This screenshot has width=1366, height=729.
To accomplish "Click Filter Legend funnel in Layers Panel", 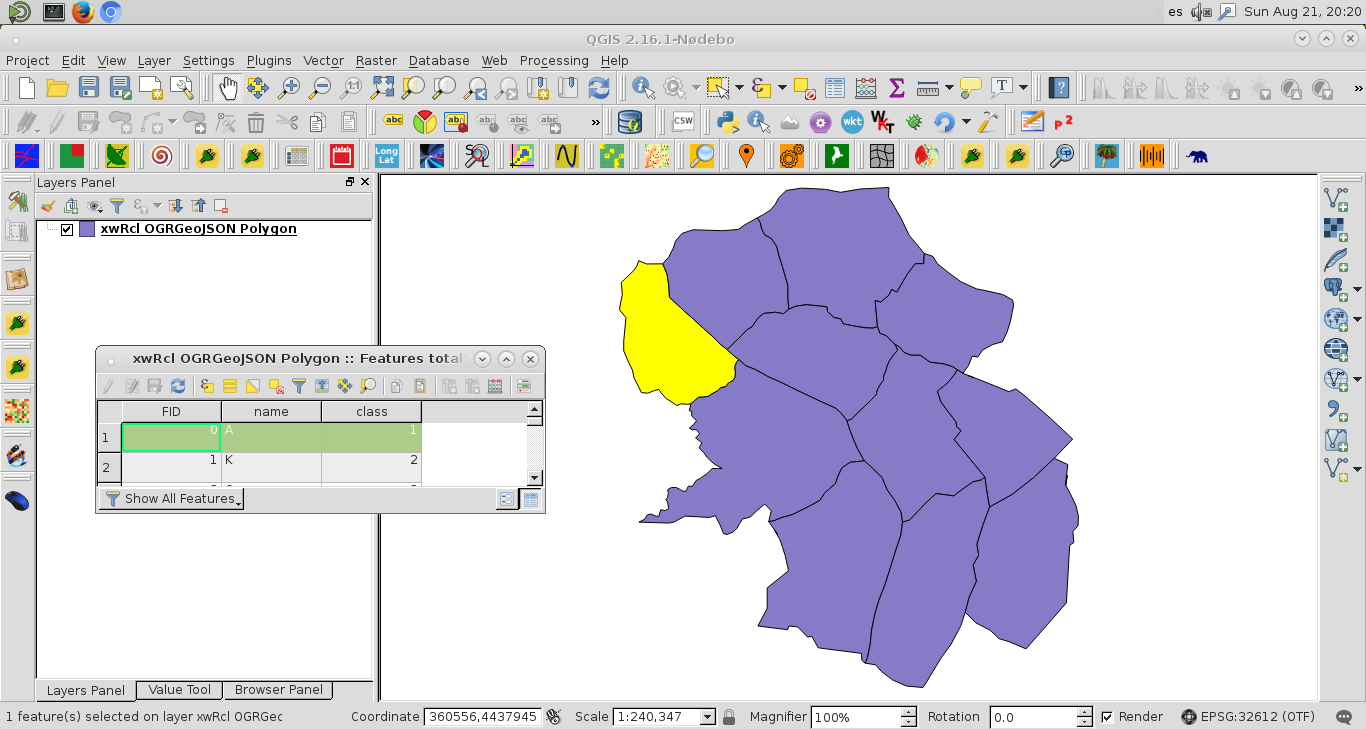I will pos(117,206).
